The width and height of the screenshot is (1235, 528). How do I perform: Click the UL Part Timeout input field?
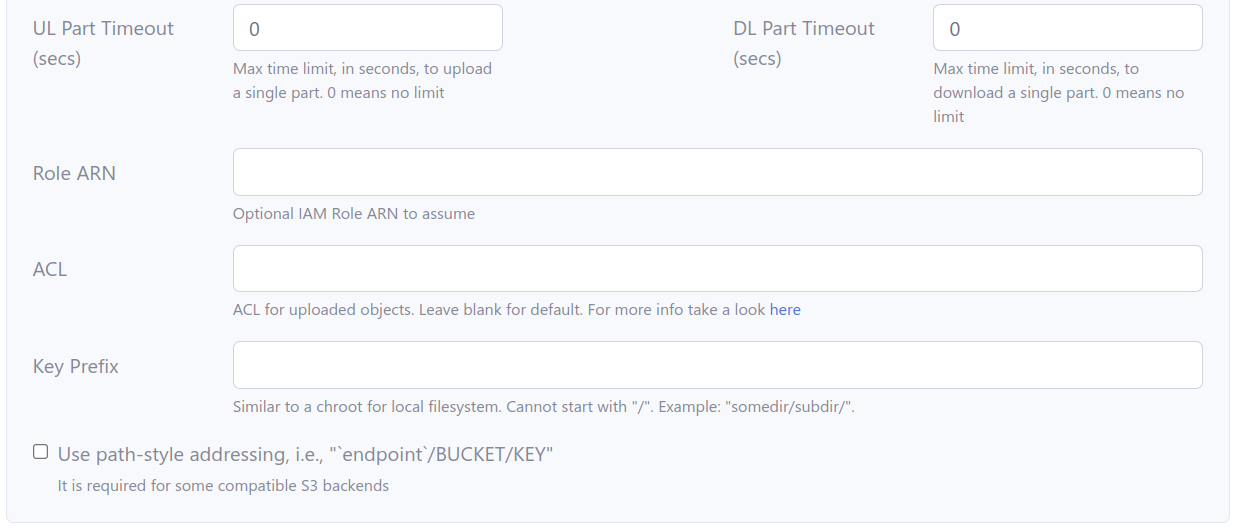367,28
